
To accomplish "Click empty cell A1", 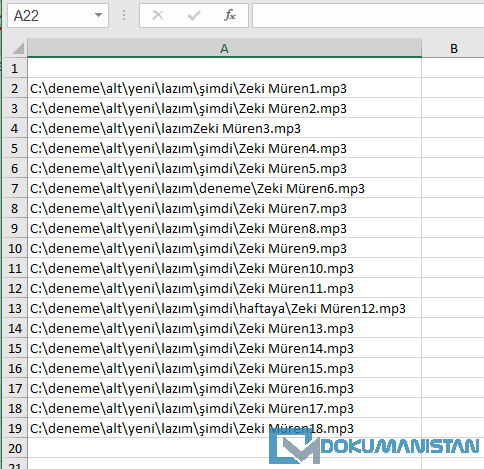I will pyautogui.click(x=224, y=68).
